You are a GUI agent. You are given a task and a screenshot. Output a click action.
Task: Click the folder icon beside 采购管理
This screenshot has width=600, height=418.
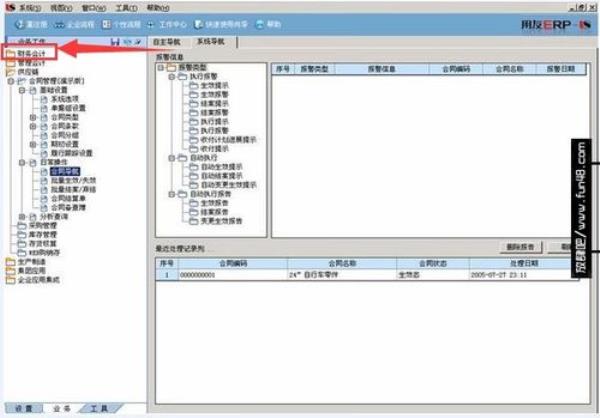click(x=22, y=226)
